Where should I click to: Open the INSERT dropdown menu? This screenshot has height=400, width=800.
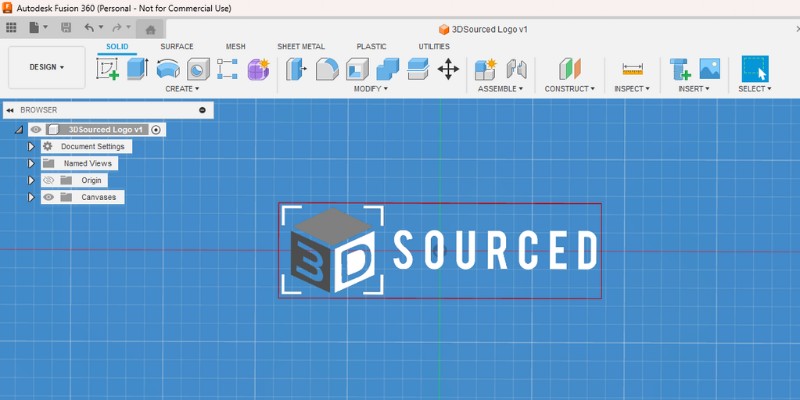coord(694,89)
